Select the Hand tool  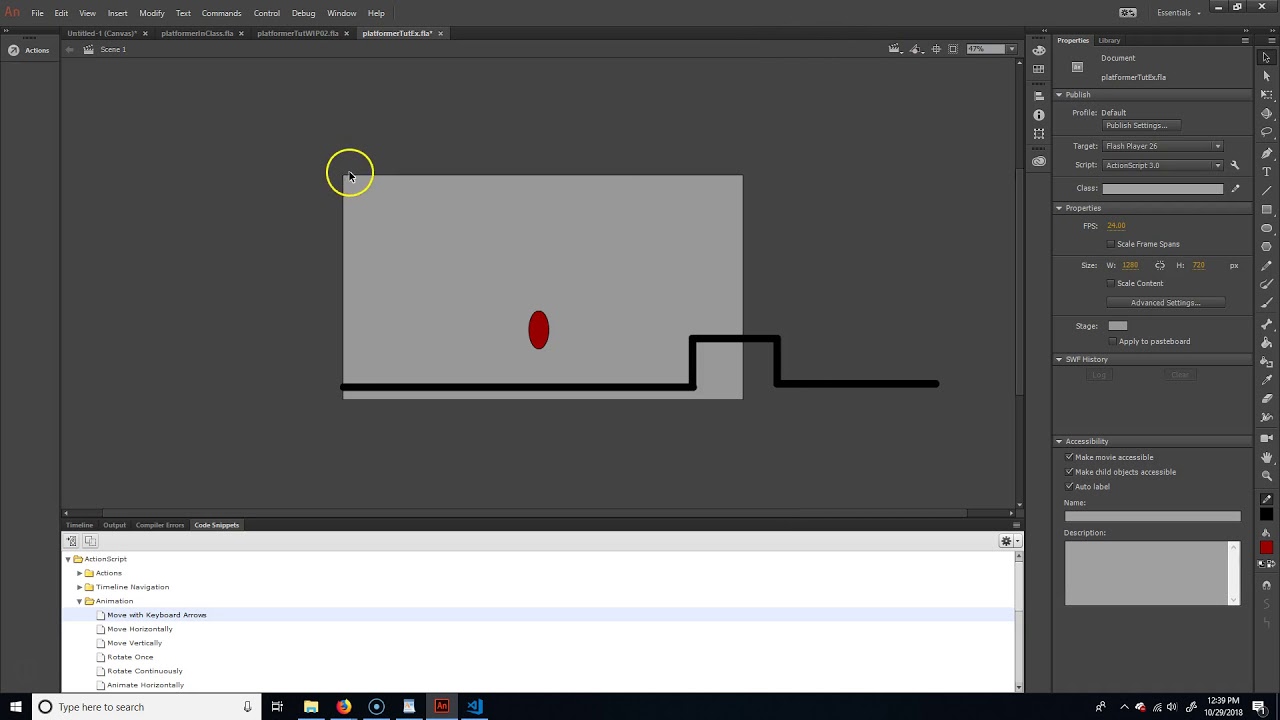tap(1266, 457)
